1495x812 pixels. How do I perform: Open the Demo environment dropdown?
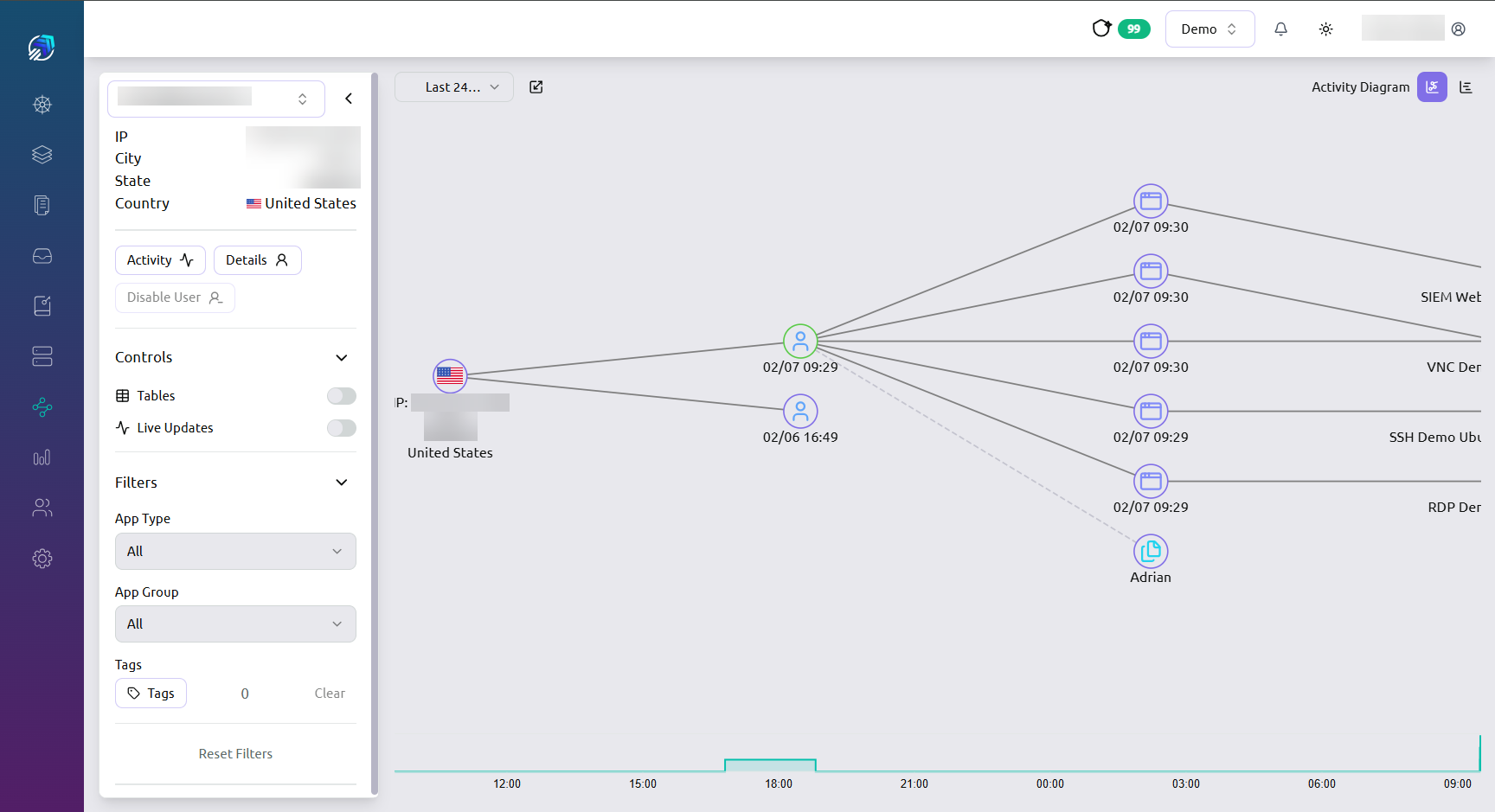[1209, 29]
